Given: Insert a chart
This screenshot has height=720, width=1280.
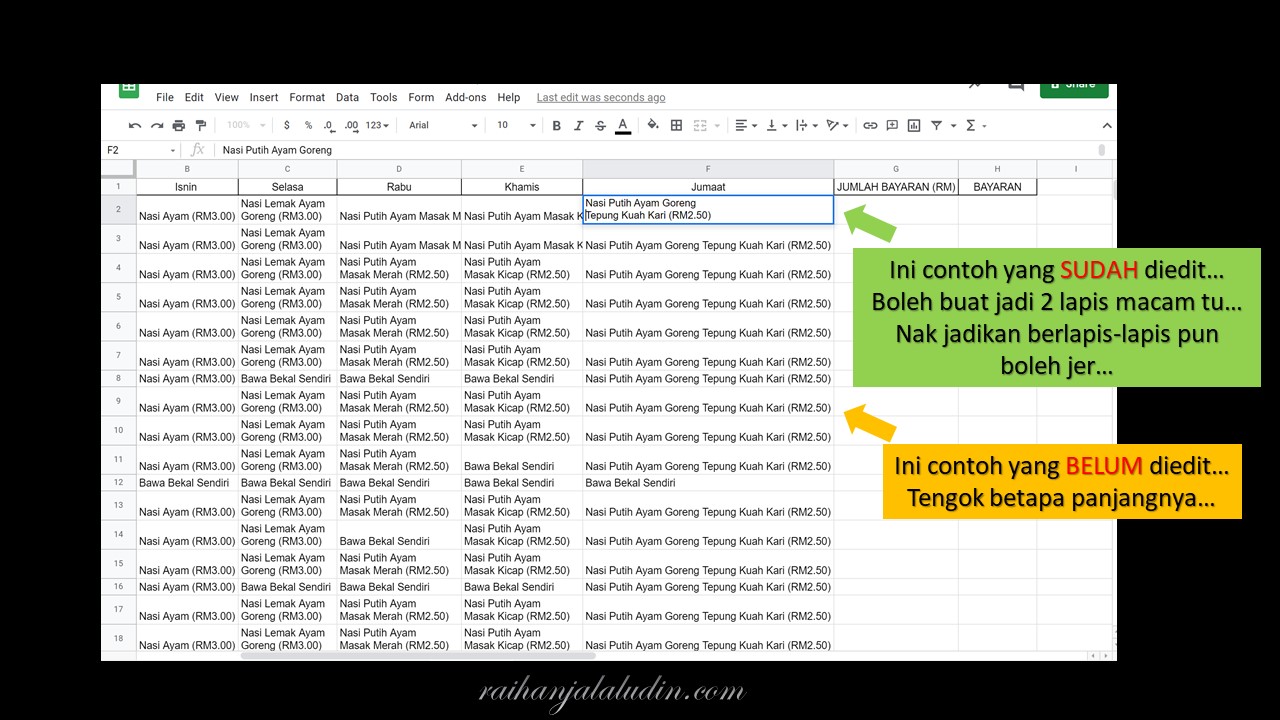Looking at the screenshot, I should pos(914,126).
